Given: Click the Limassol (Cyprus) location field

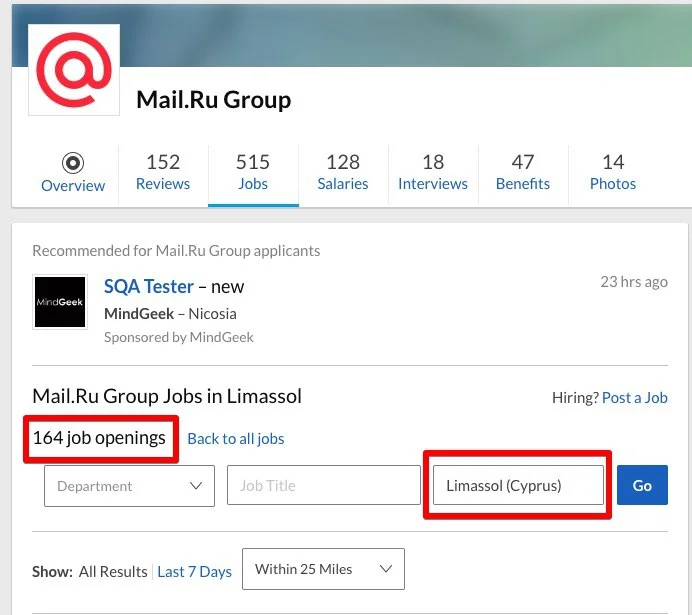Looking at the screenshot, I should 518,486.
